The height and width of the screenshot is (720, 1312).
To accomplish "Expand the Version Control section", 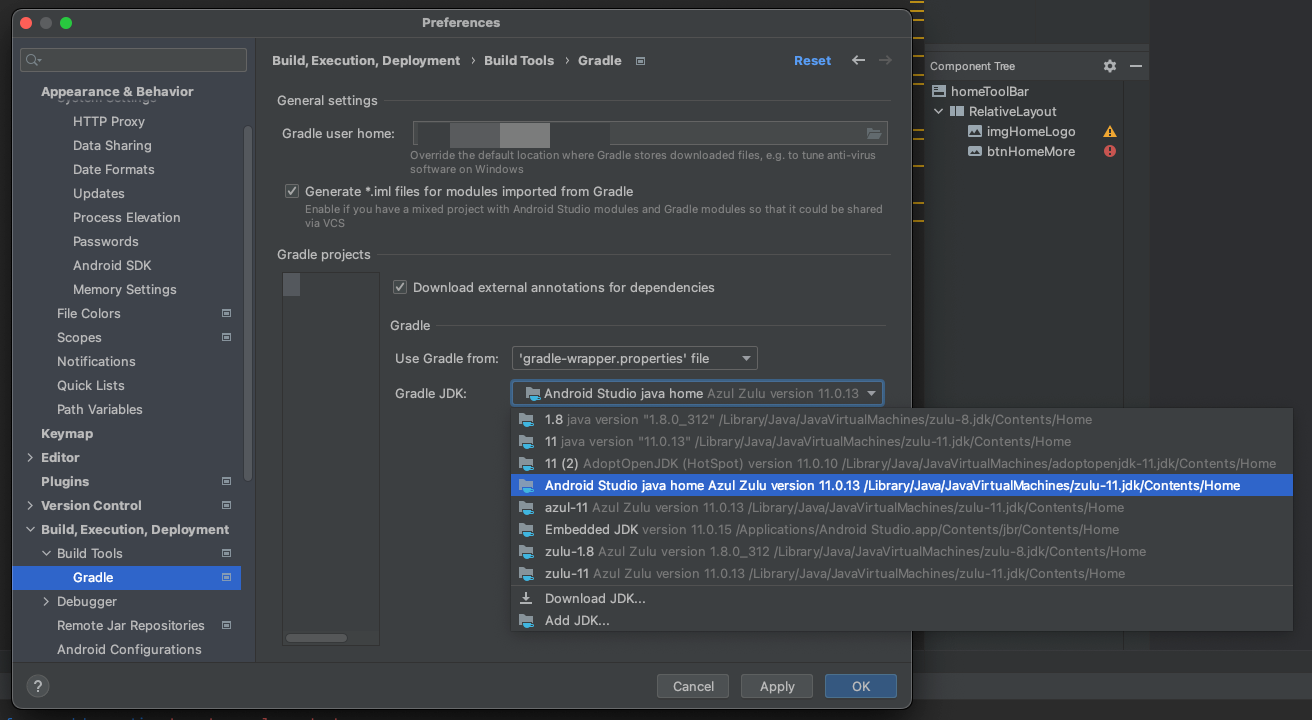I will pos(30,506).
